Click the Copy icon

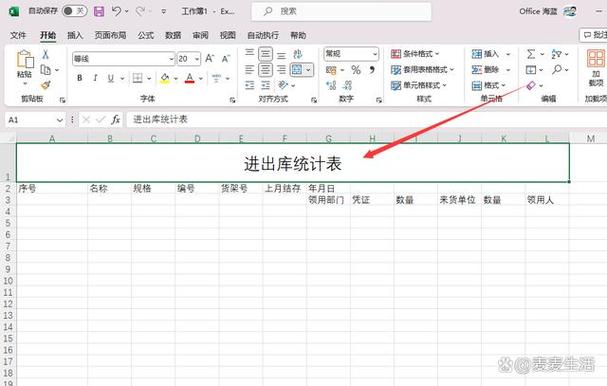click(46, 70)
